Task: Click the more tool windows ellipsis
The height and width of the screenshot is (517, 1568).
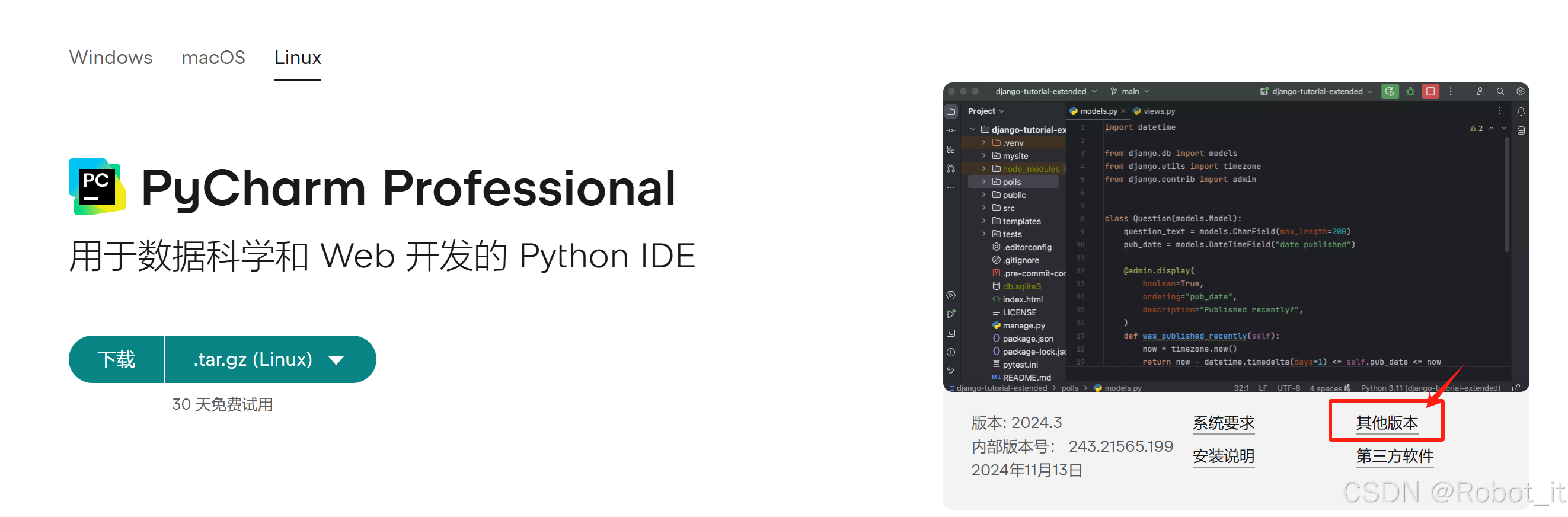Action: point(951,187)
